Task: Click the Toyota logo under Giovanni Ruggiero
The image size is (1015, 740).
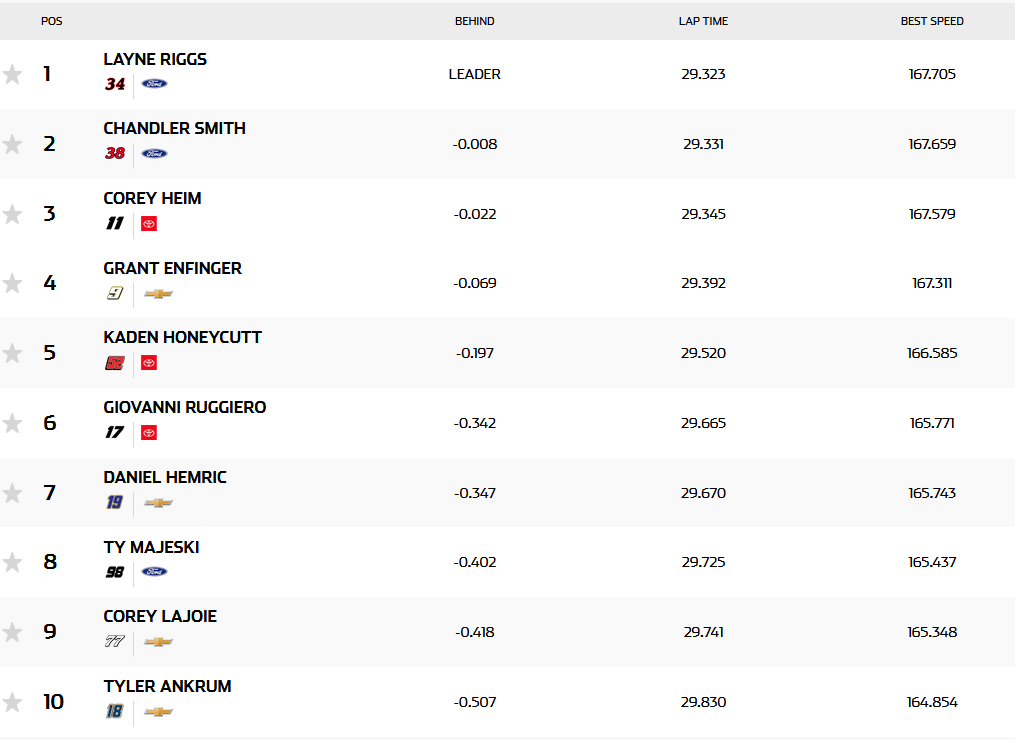Action: pyautogui.click(x=149, y=432)
